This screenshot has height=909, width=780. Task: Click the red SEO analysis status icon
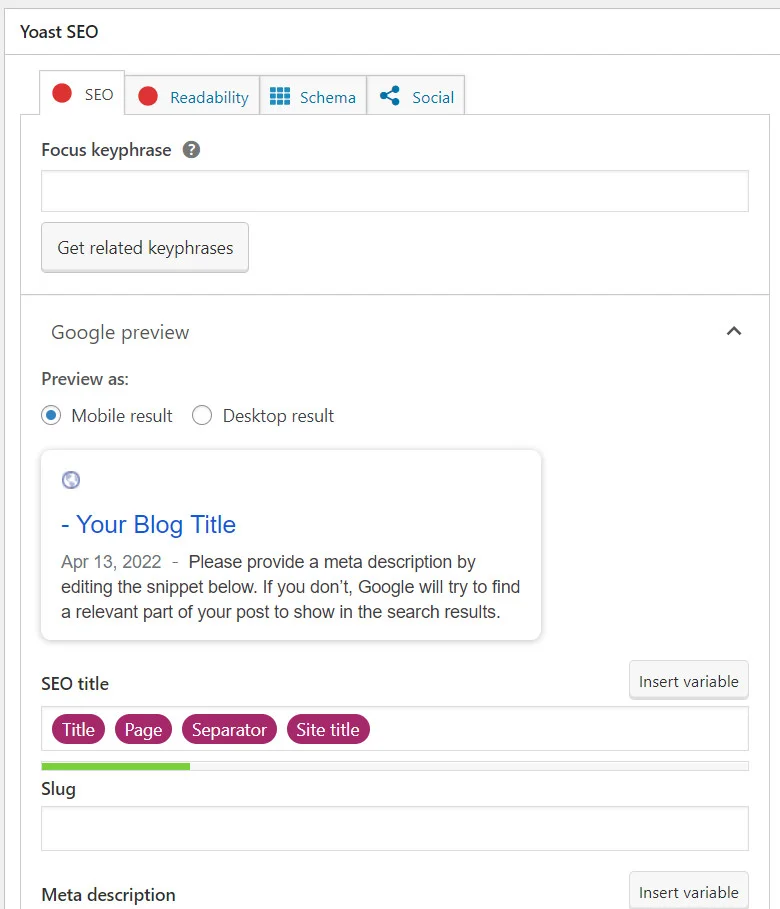61,93
